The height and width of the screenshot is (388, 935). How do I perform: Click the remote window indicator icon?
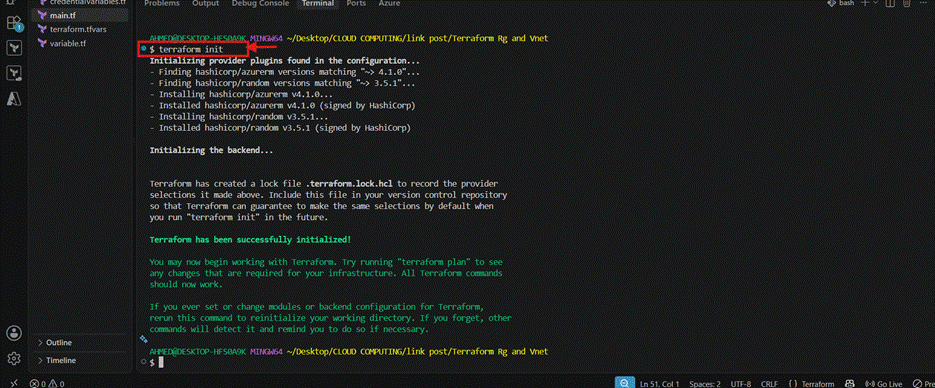coord(14,383)
